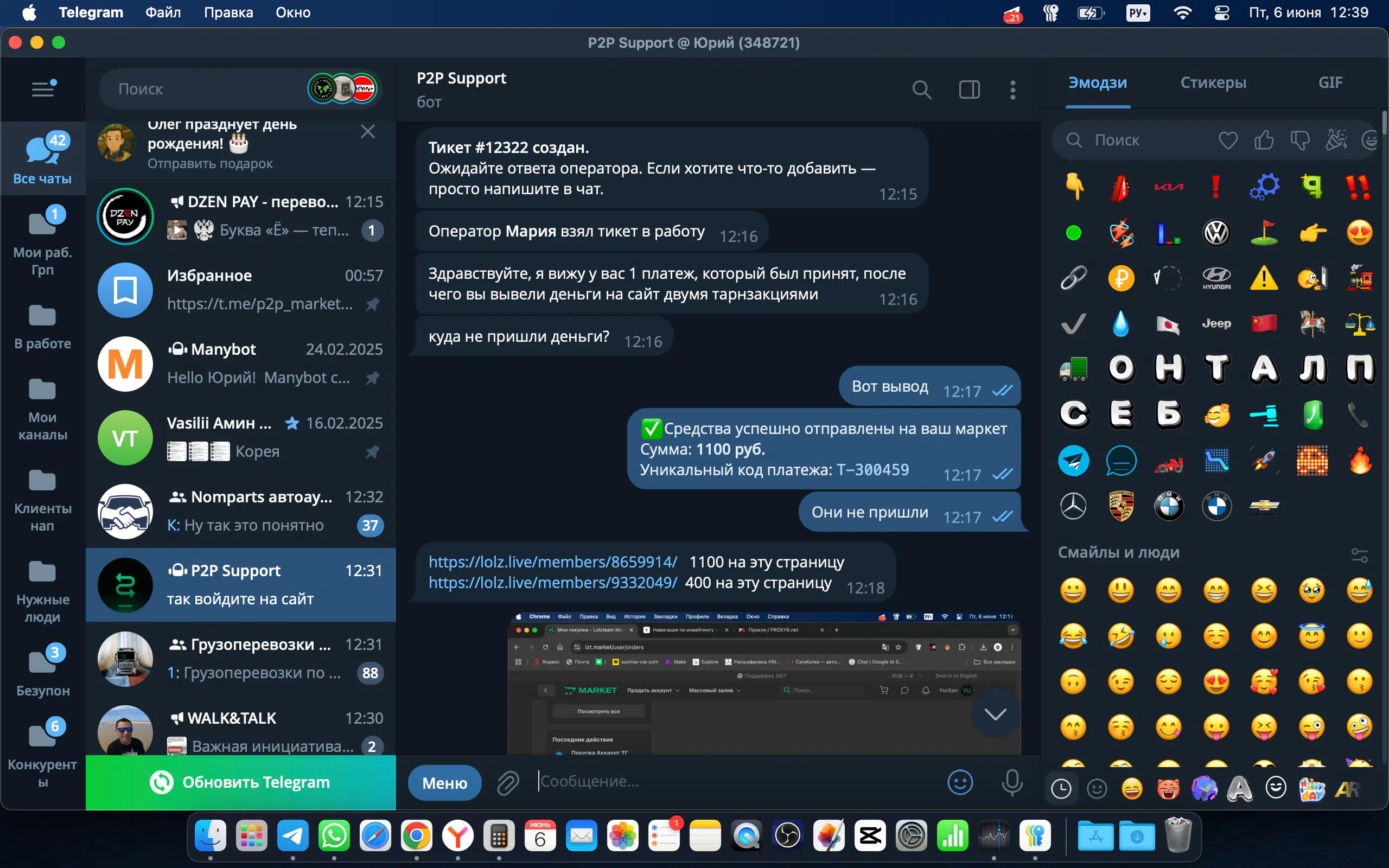Switch to the GIF tab
This screenshot has width=1389, height=868.
click(1330, 82)
